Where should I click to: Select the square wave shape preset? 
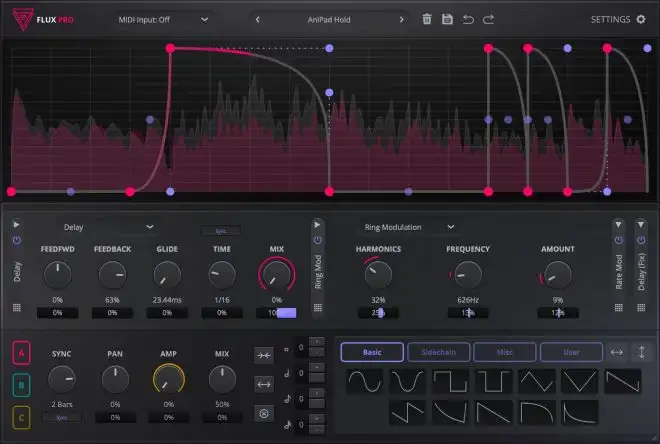tap(451, 381)
